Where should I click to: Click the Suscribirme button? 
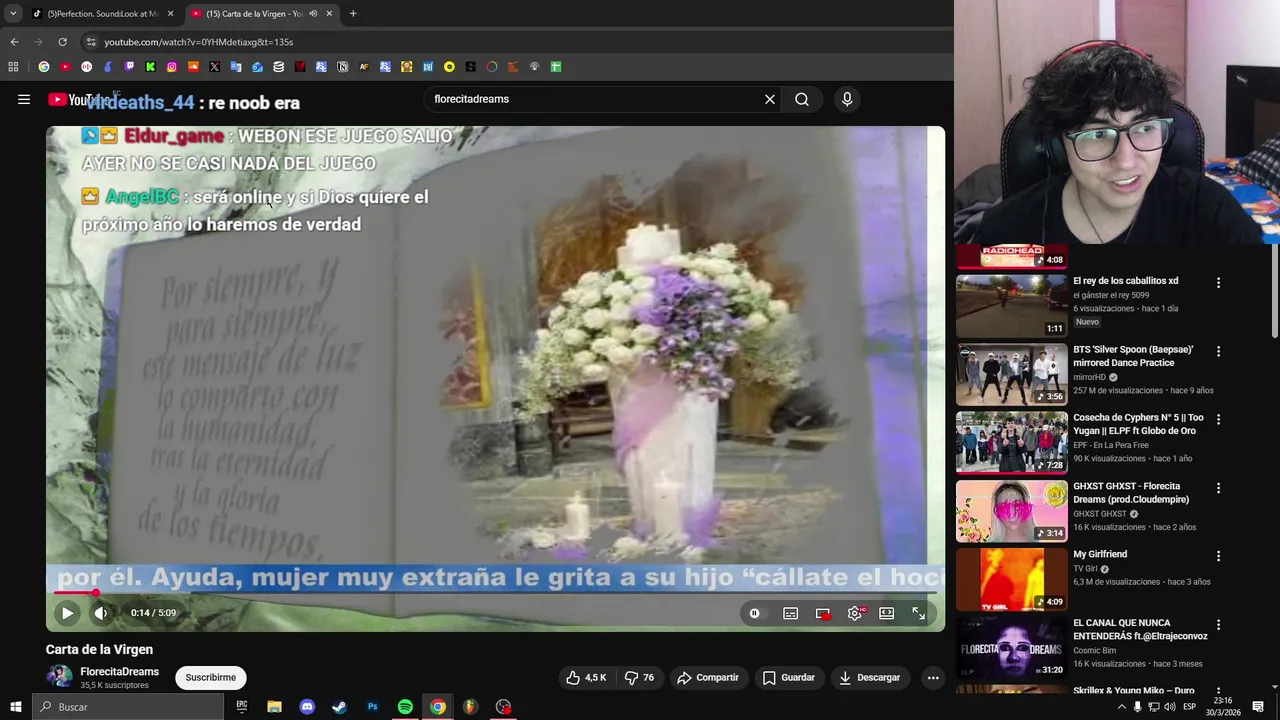point(210,677)
